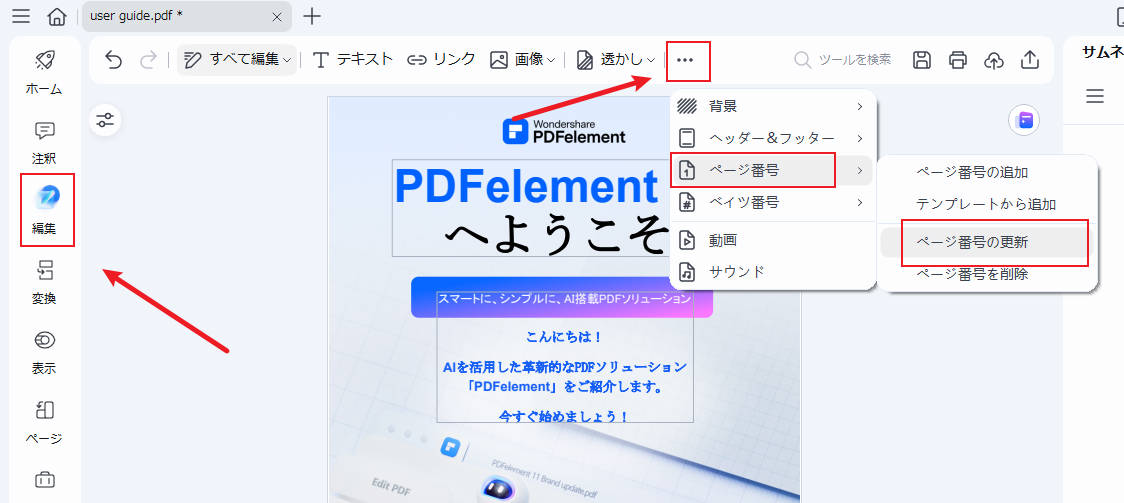This screenshot has width=1124, height=503.
Task: Open the hamburger menu at top left
Action: point(22,16)
